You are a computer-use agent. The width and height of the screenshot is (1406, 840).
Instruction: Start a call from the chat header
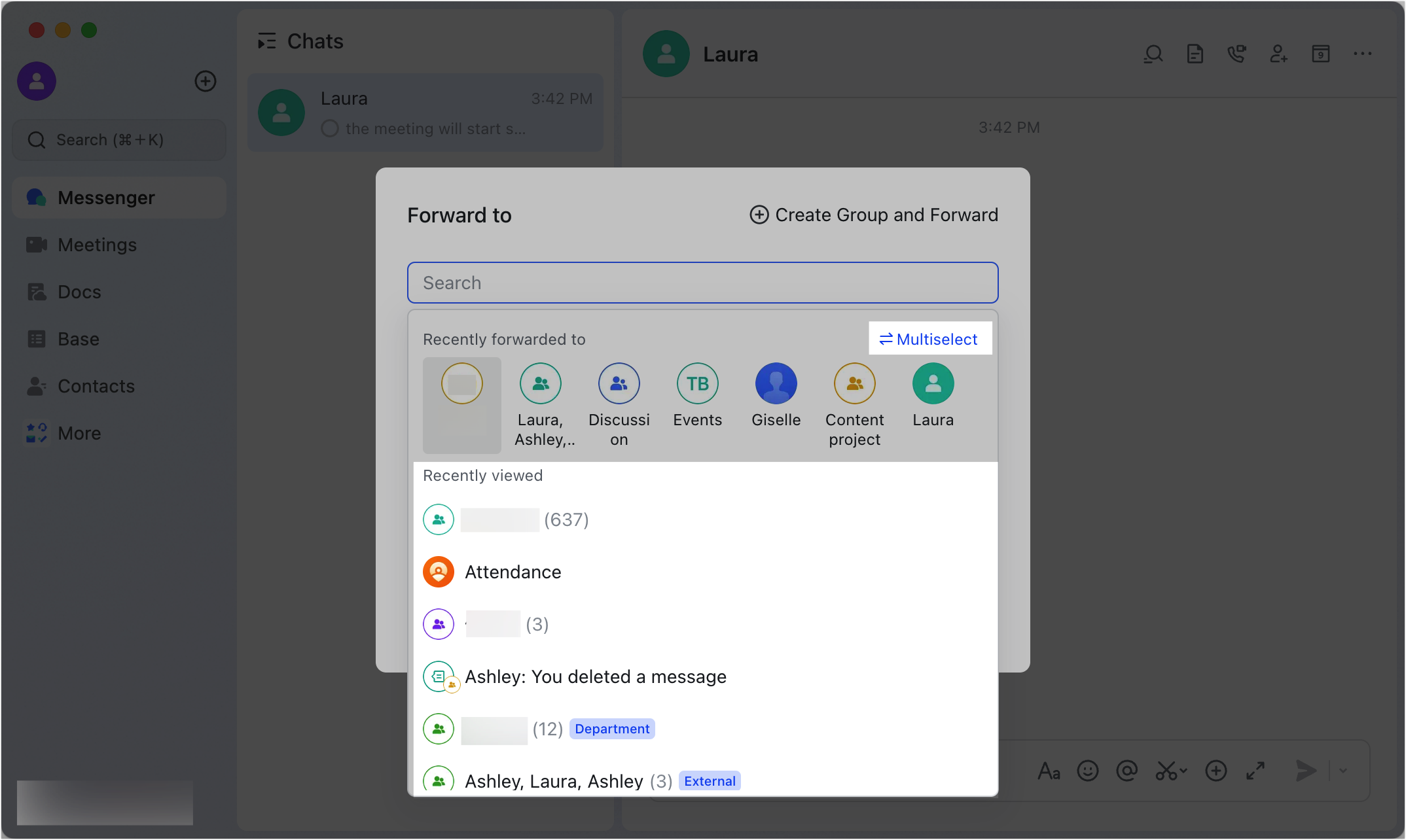(x=1237, y=54)
